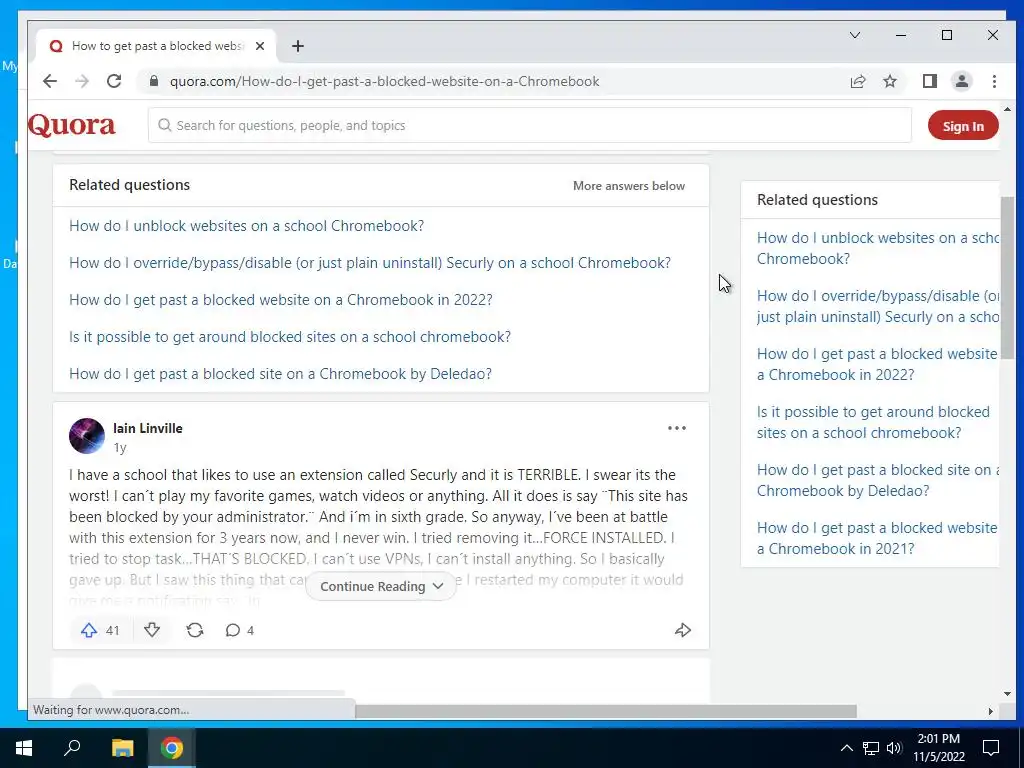
Task: Open the Chrome three-dot menu
Action: pos(994,81)
